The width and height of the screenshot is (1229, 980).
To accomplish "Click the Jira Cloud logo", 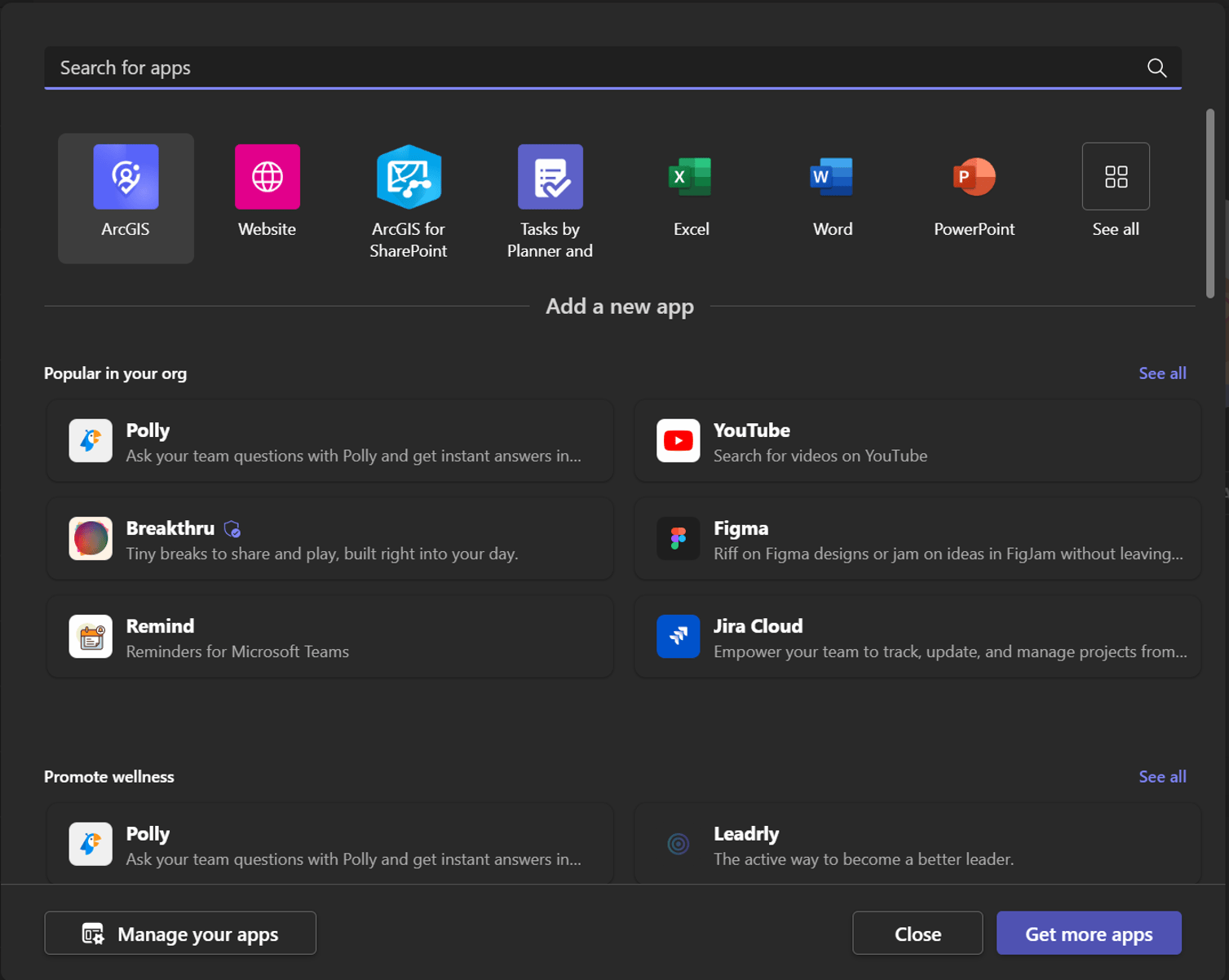I will [x=679, y=637].
